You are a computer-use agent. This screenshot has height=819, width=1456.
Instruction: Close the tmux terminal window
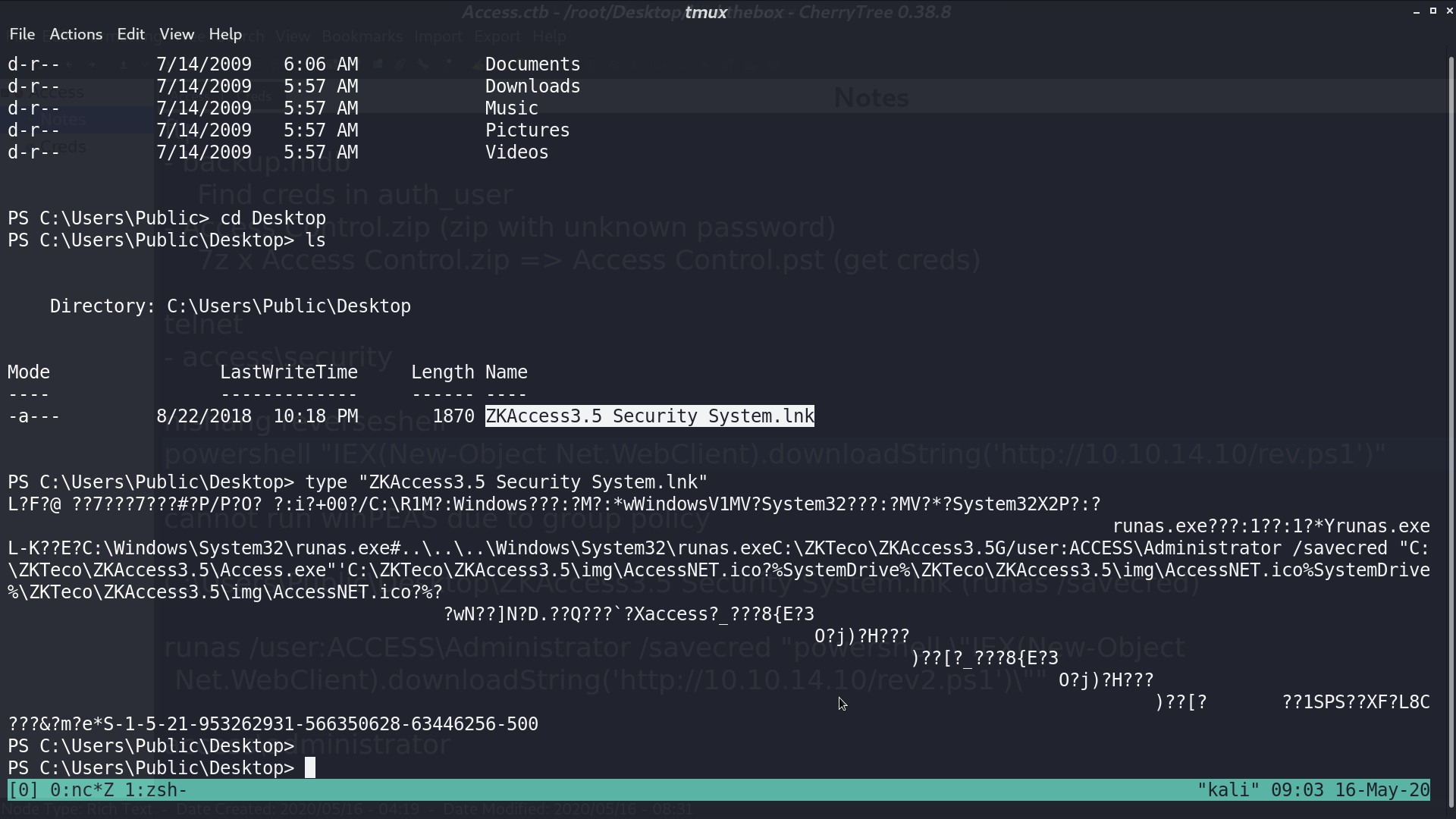1449,11
